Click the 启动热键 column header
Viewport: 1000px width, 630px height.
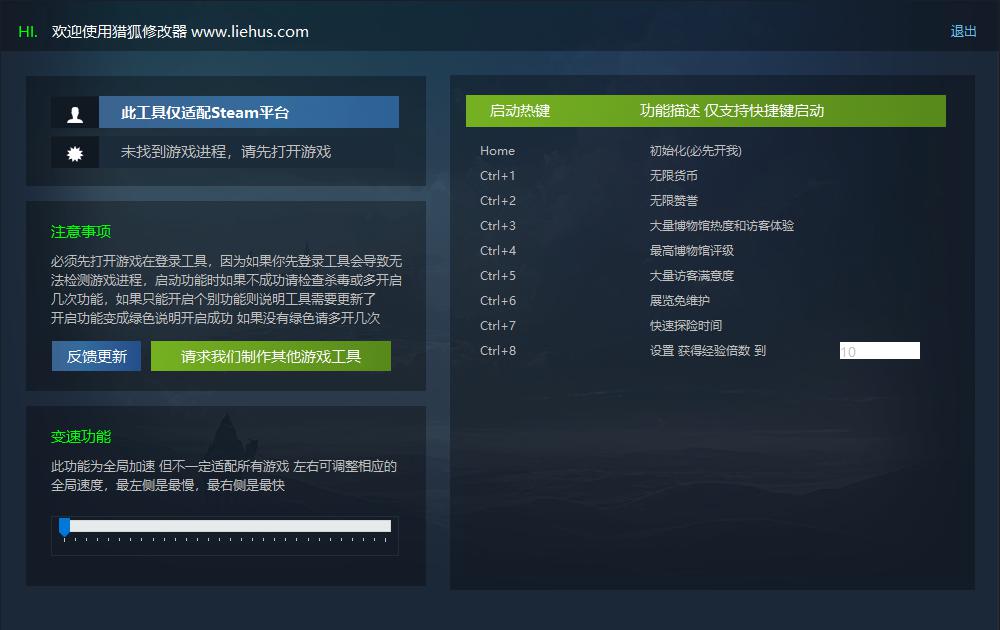click(519, 111)
